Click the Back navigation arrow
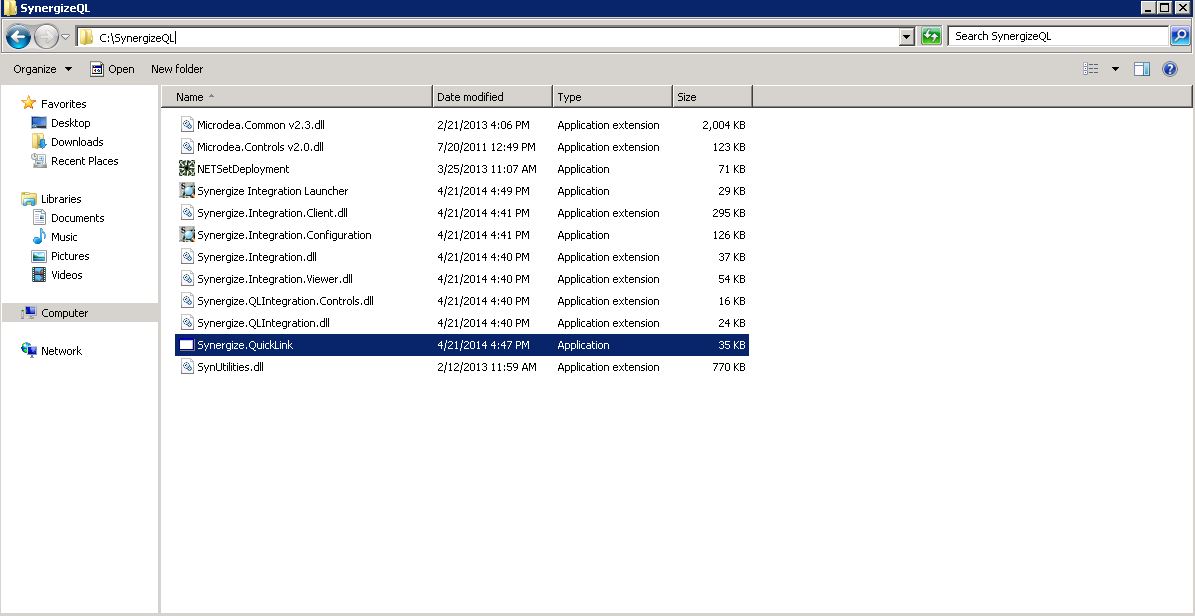Image resolution: width=1195 pixels, height=616 pixels. [18, 36]
